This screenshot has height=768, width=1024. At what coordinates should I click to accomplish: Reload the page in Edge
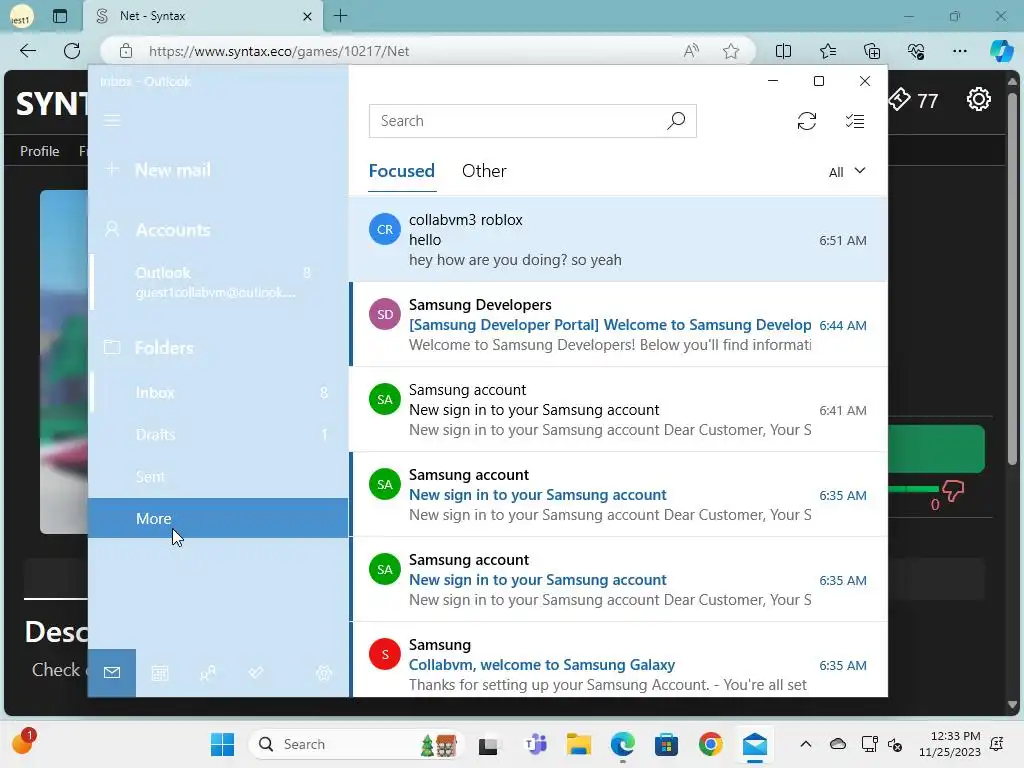72,51
